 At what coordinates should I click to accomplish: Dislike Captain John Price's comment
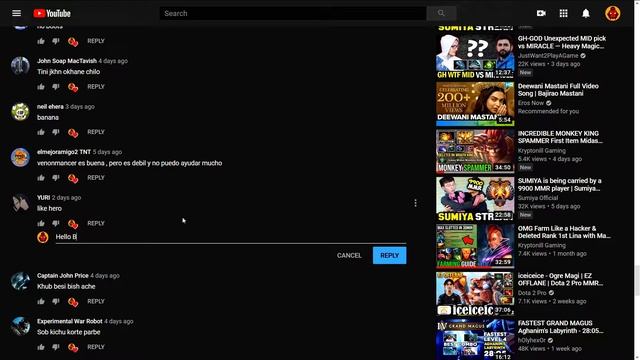(56, 301)
